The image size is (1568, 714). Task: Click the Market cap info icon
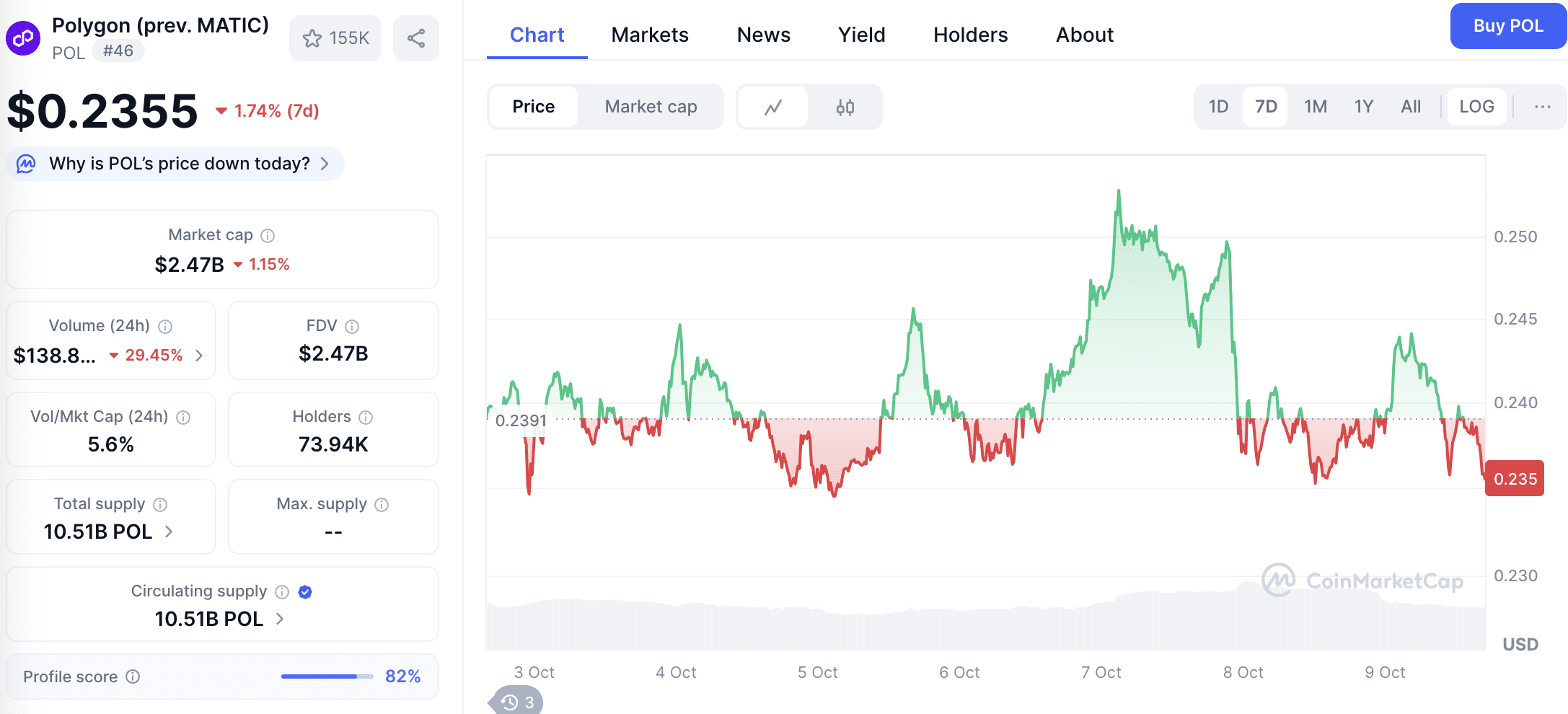pos(268,236)
